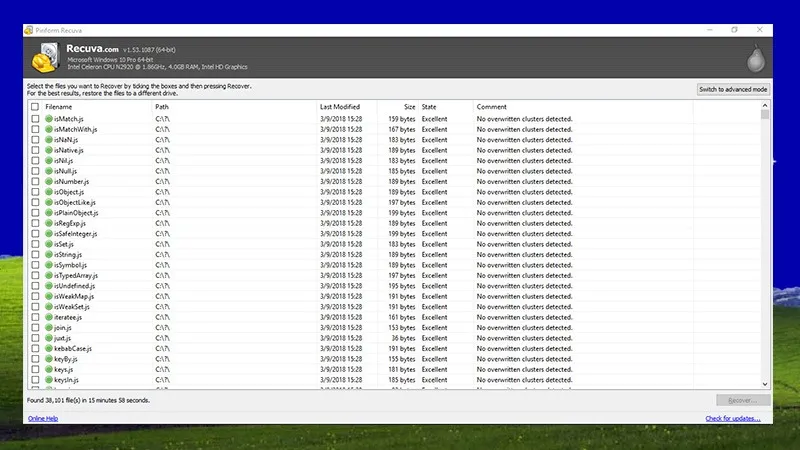This screenshot has height=450, width=800.
Task: Click the green state dot beside keys.js
Action: pyautogui.click(x=49, y=369)
